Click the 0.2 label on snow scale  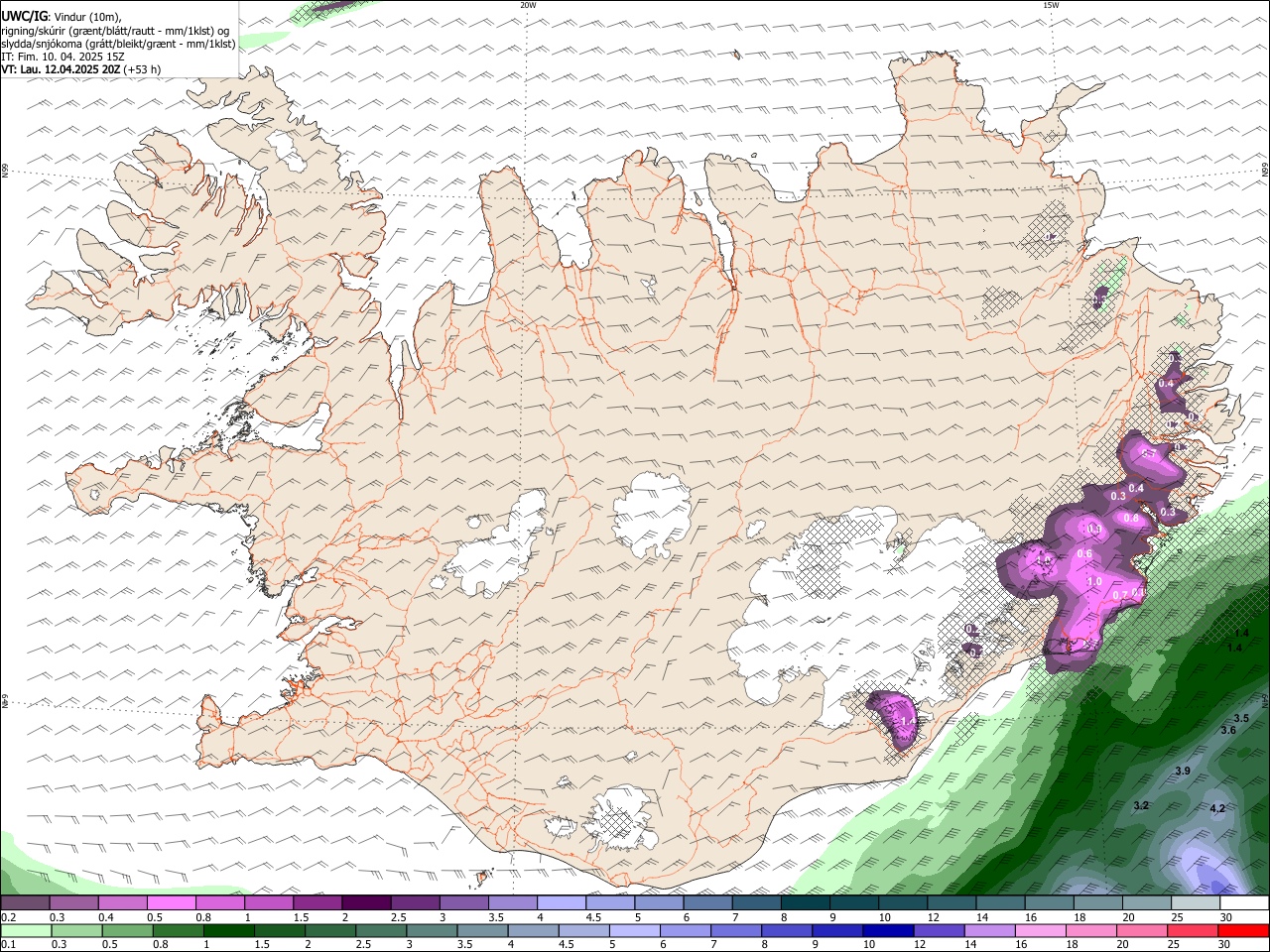coord(8,917)
